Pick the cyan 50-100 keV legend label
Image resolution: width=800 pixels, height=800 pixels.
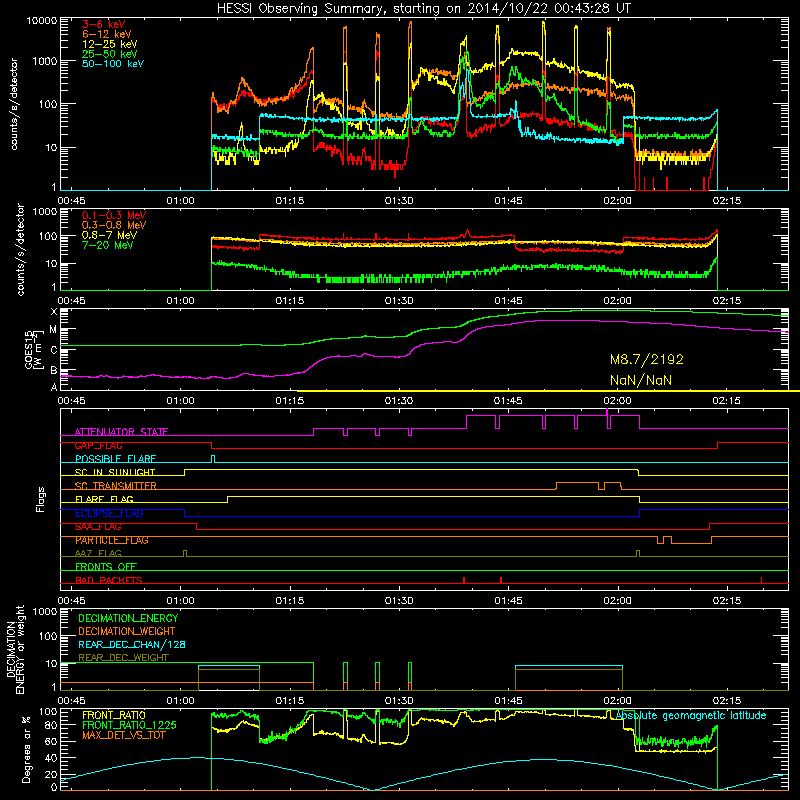click(113, 64)
